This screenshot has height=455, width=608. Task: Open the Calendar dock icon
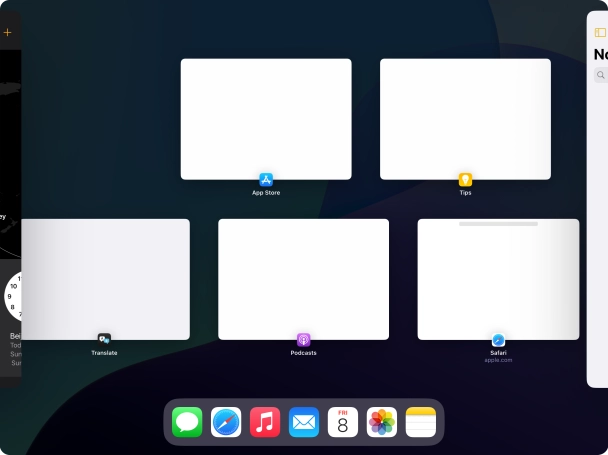tap(343, 422)
